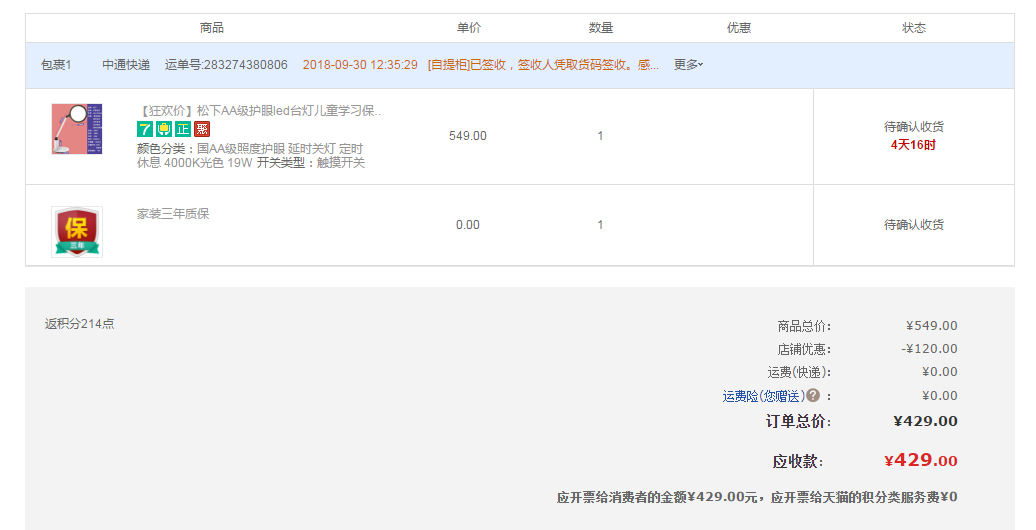Image resolution: width=1036 pixels, height=530 pixels.
Task: Click the 中通快递 courier name
Action: [126, 65]
